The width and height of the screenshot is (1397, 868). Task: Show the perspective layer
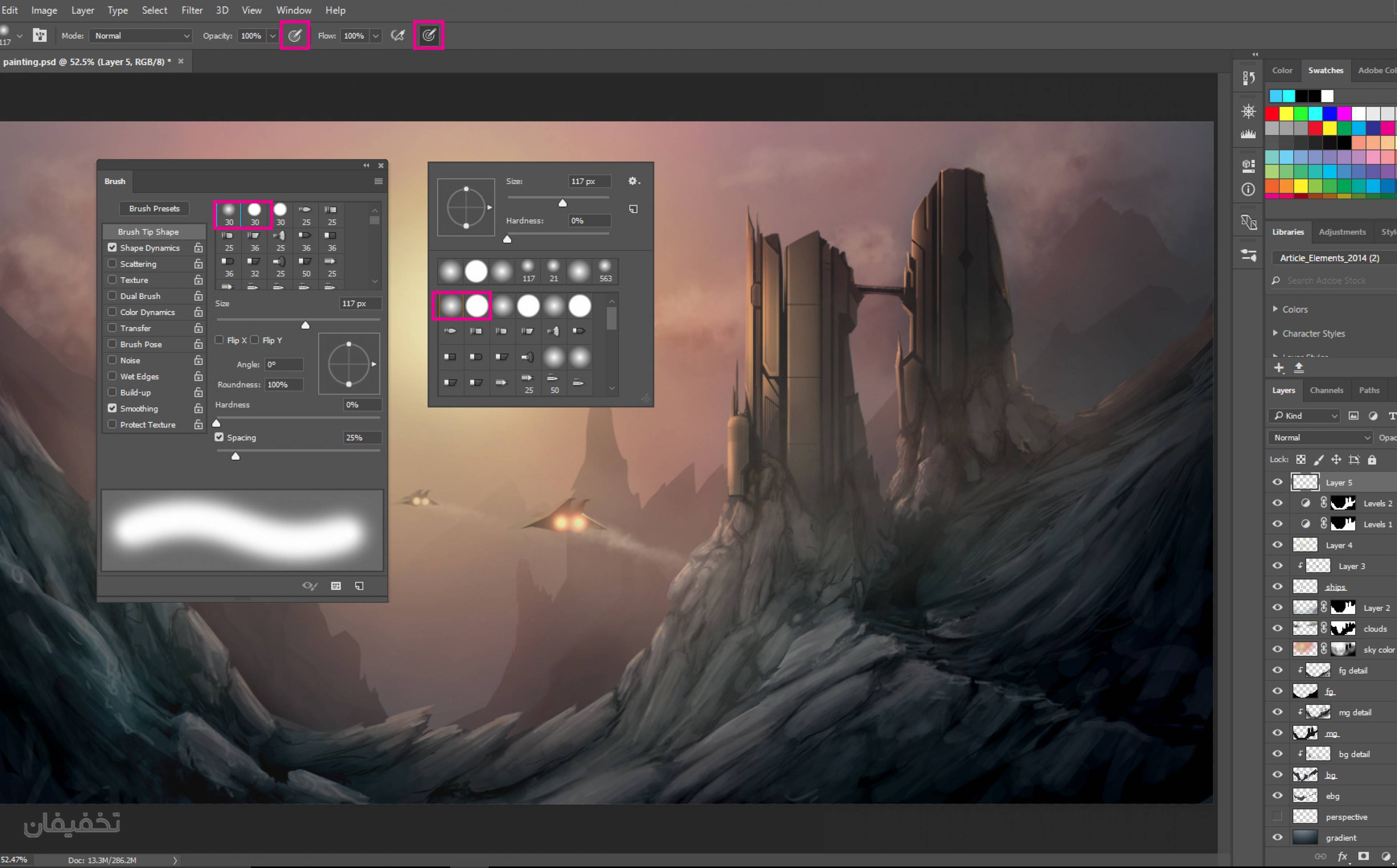(x=1278, y=816)
